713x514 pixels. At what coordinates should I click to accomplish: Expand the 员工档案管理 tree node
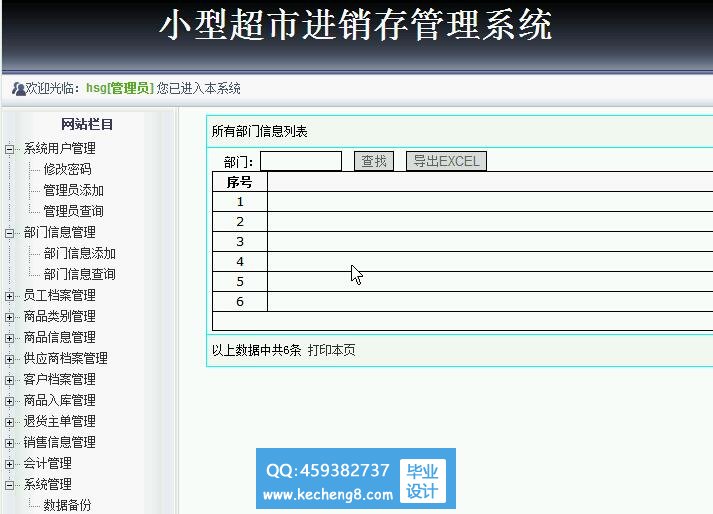(9, 296)
